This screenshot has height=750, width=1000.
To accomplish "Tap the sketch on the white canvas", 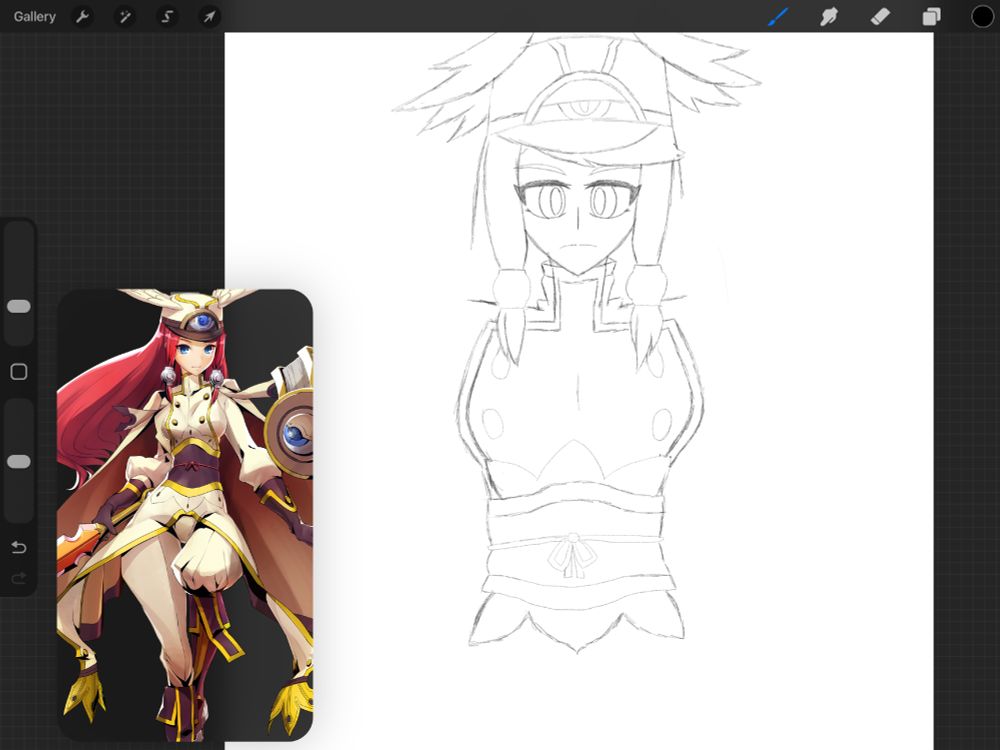I will coord(578,344).
